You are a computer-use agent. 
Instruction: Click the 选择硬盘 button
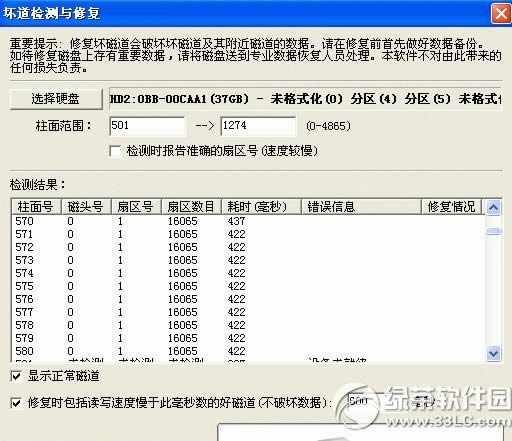(56, 99)
